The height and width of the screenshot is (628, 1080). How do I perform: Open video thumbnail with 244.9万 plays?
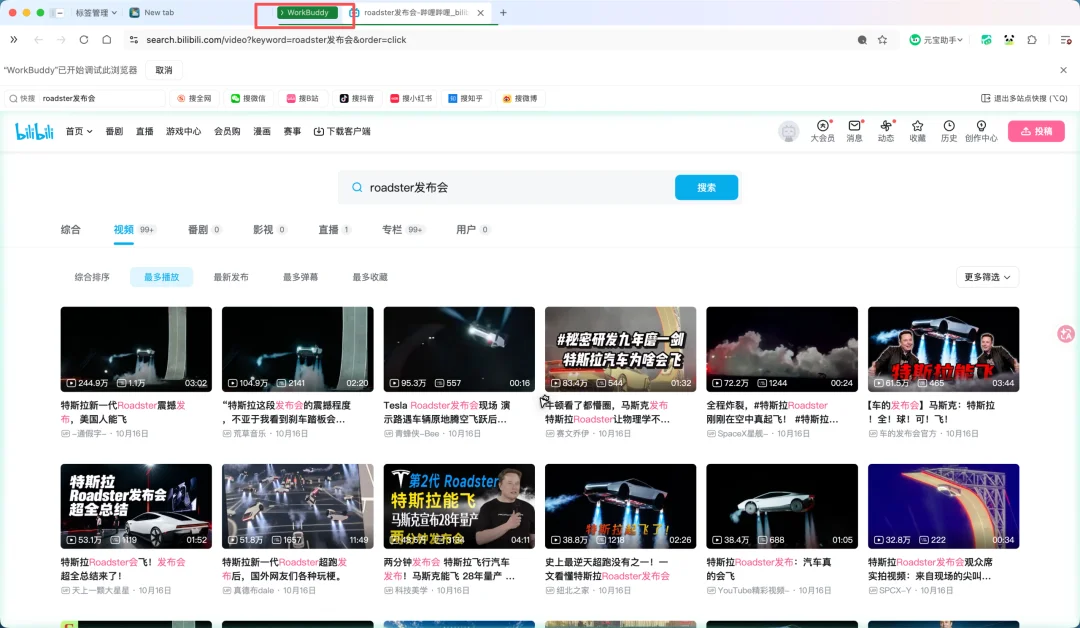click(136, 349)
